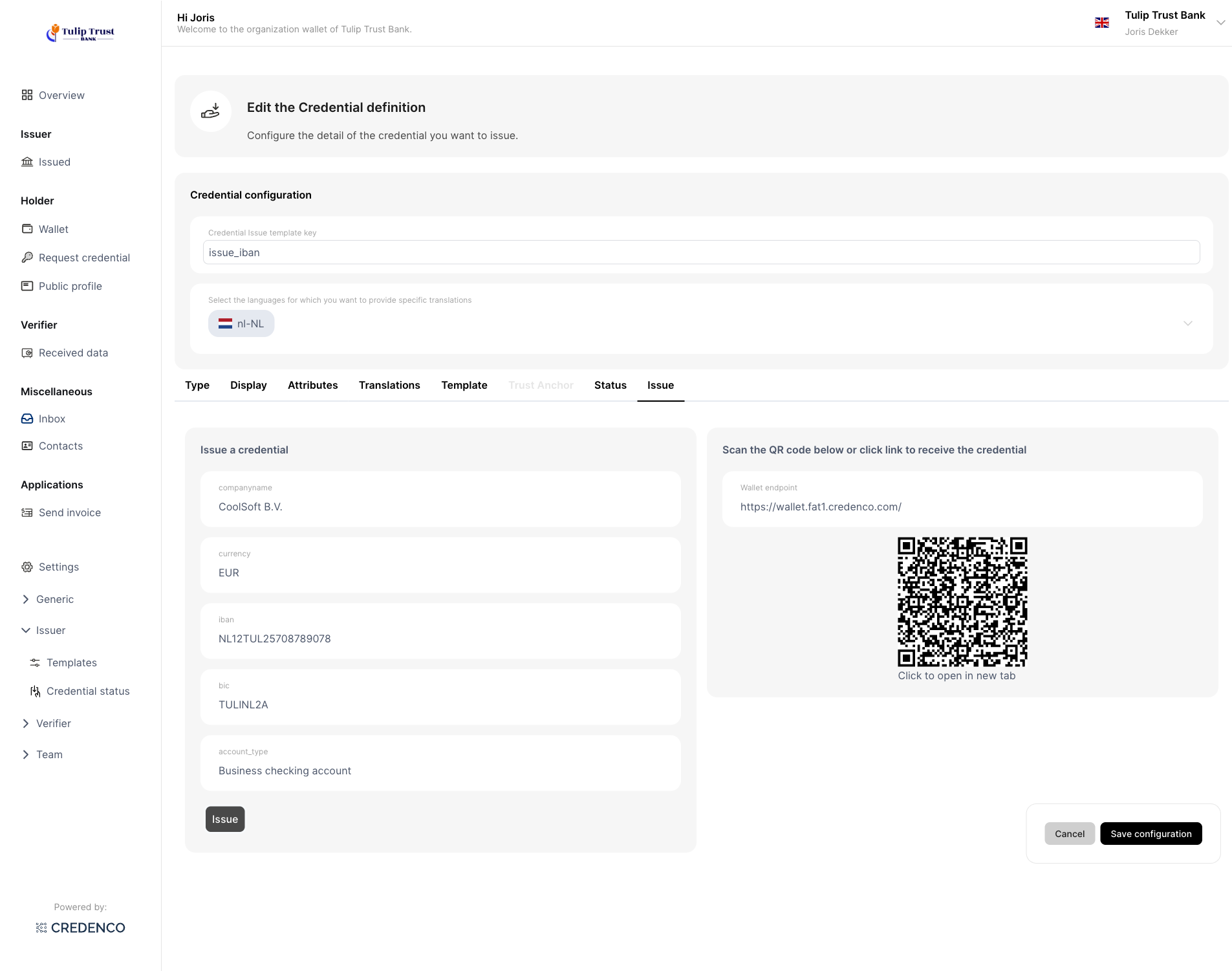Viewport: 1232px width, 971px height.
Task: Open the translation languages dropdown
Action: tap(1187, 323)
